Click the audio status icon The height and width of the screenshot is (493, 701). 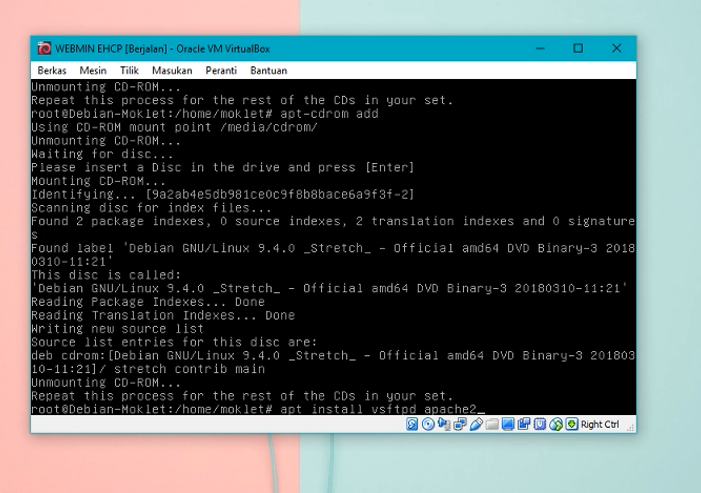[x=444, y=424]
